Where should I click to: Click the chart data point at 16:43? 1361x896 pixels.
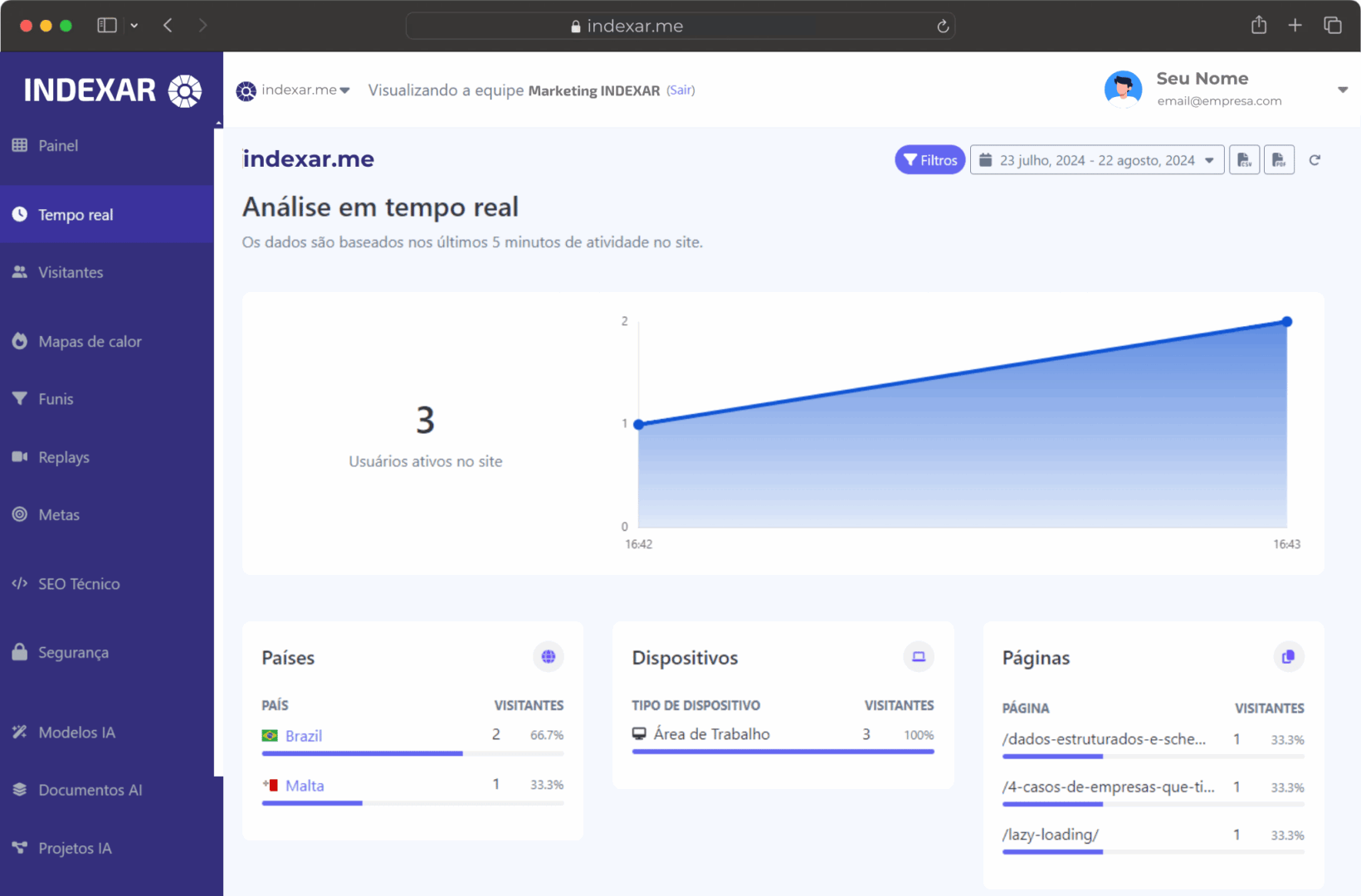(1286, 322)
